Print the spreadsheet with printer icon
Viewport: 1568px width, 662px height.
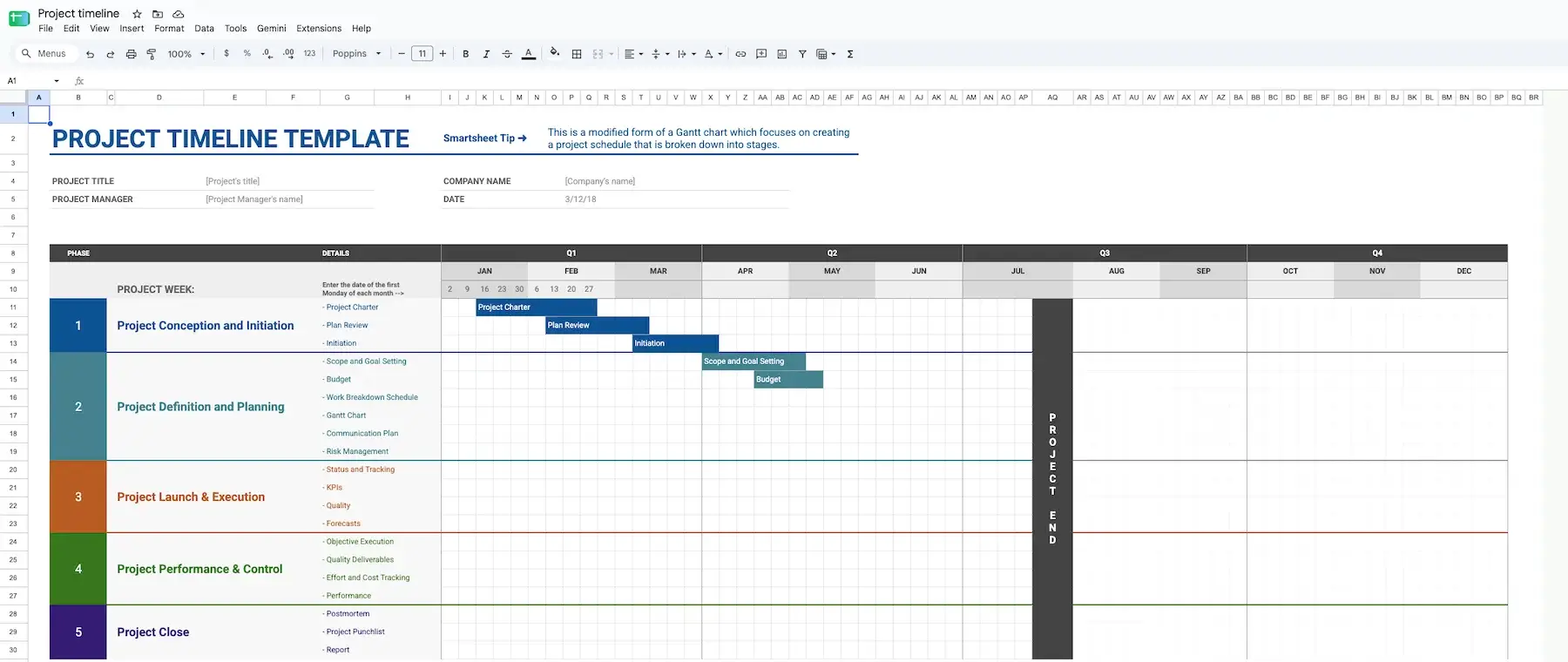[131, 54]
